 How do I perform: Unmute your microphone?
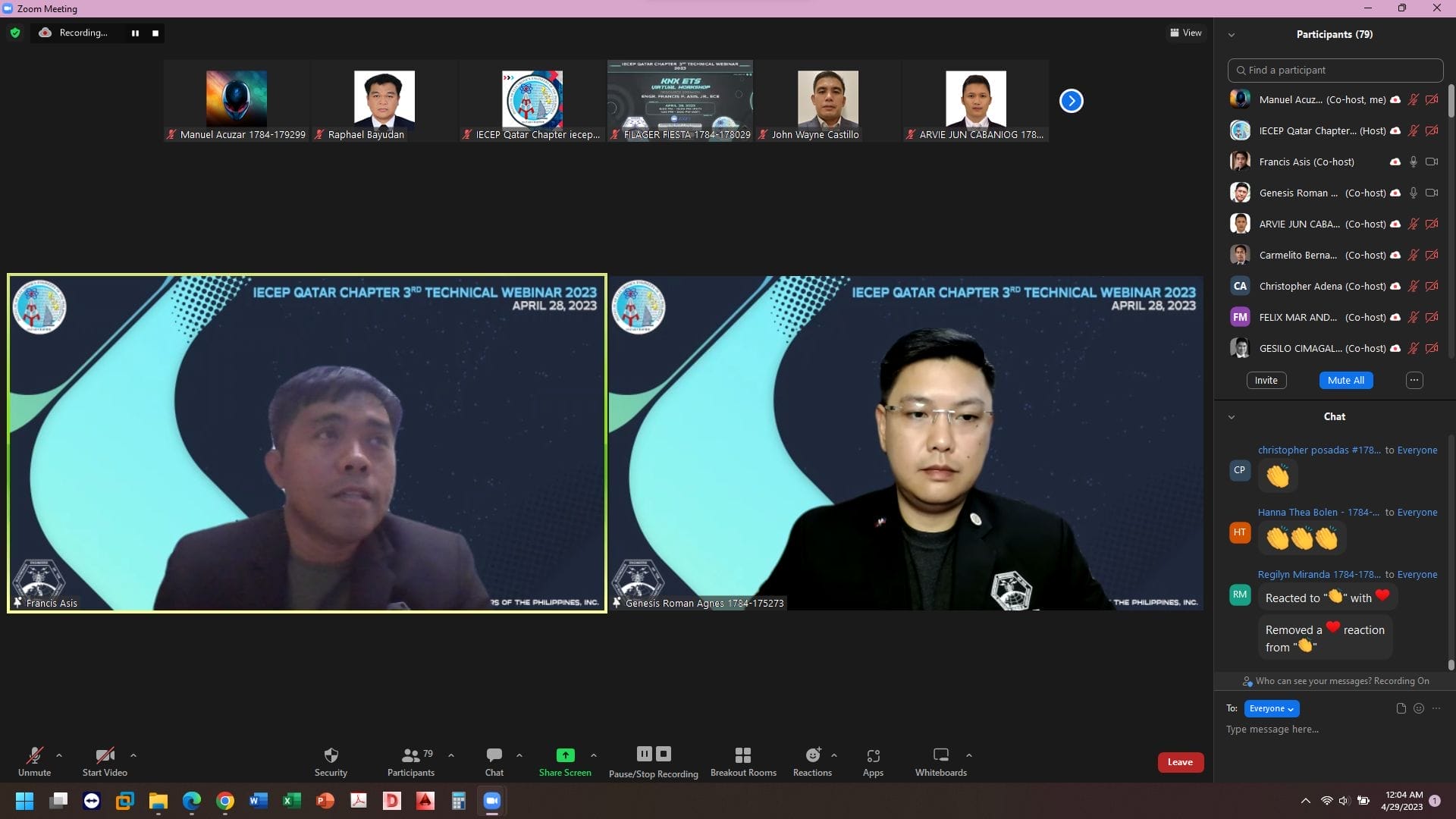pos(34,761)
